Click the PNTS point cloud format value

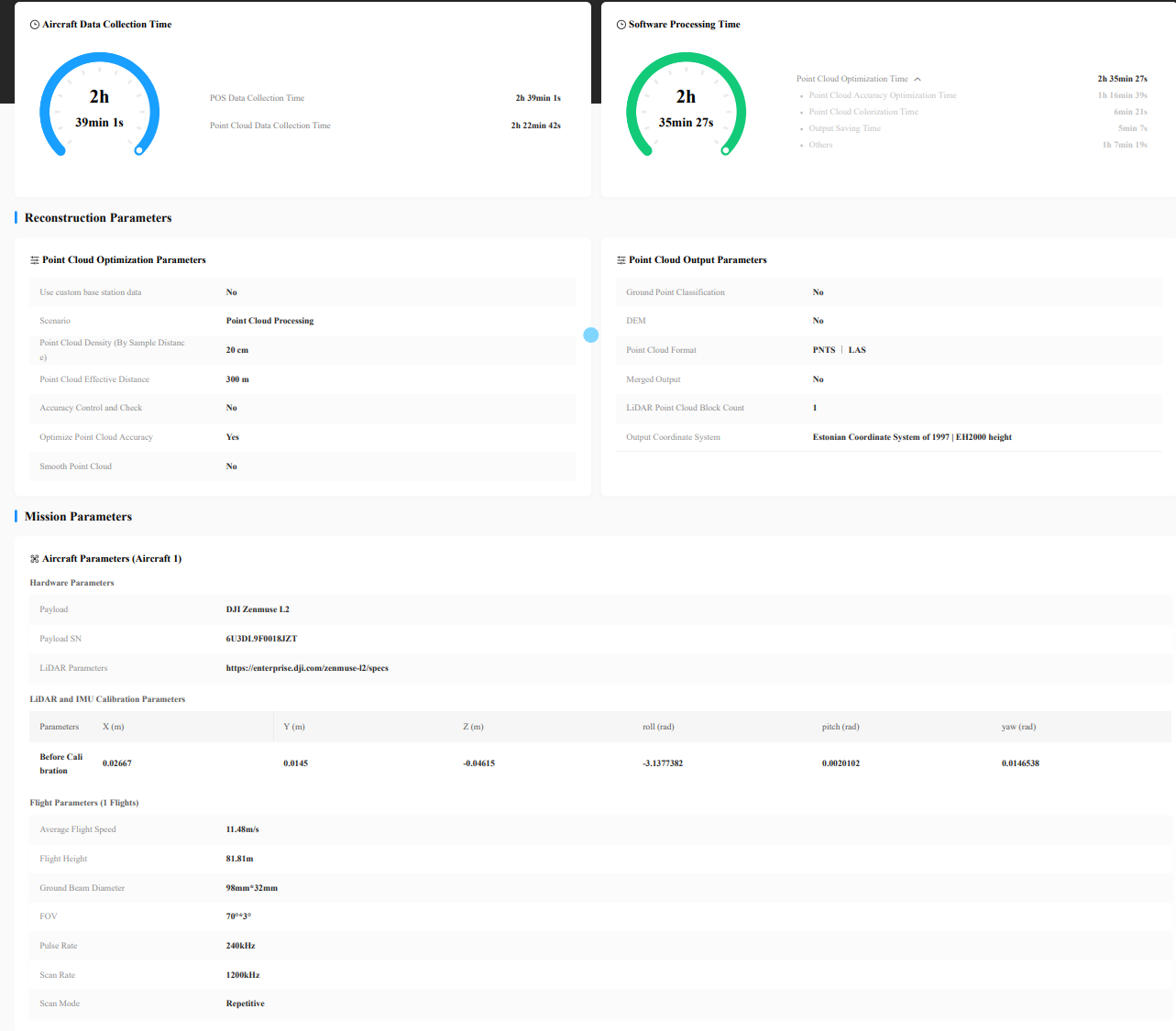(x=824, y=350)
